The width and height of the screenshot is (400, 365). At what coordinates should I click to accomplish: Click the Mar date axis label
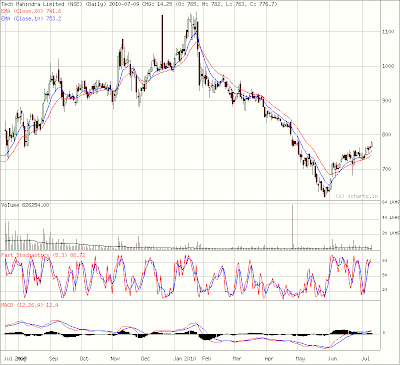tap(237, 359)
